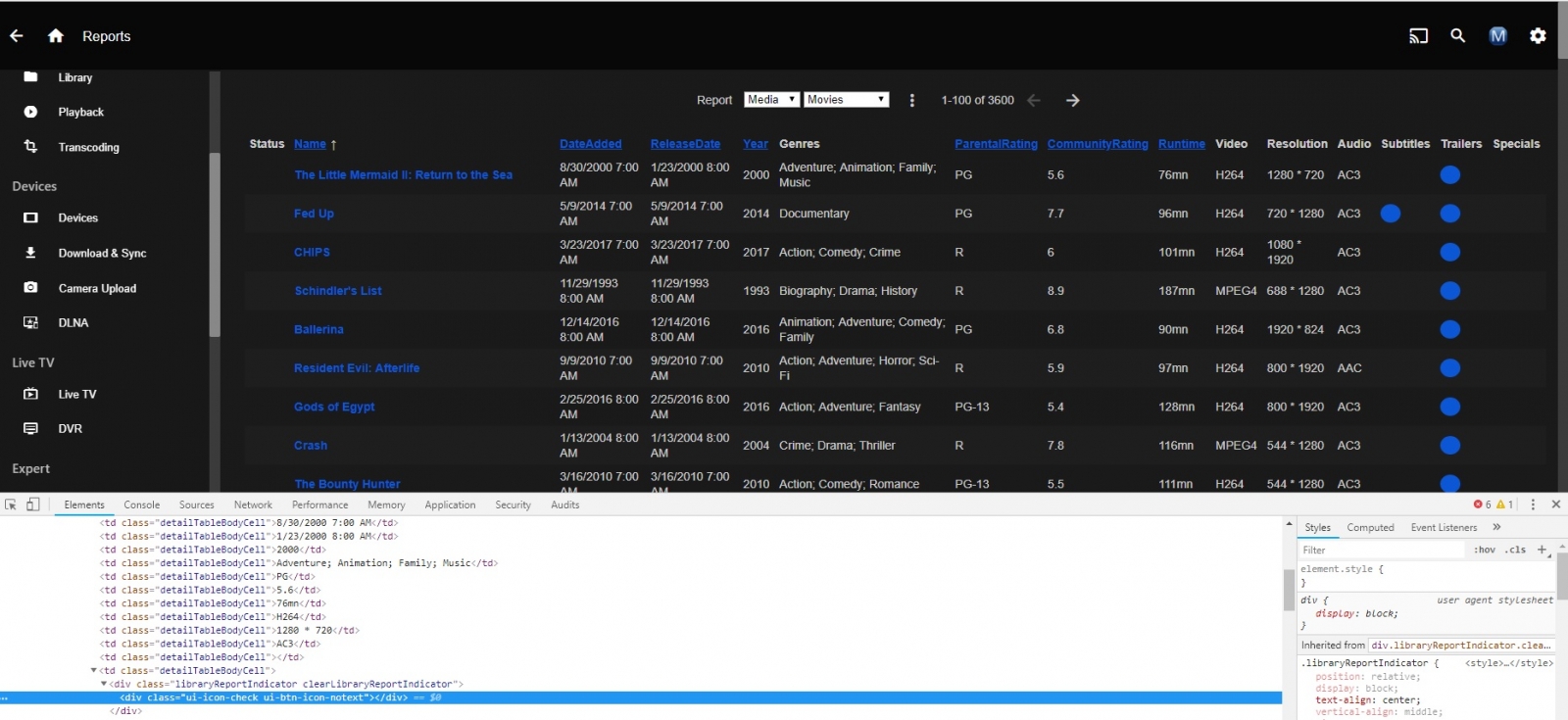Viewport: 1568px width, 720px height.
Task: Click the DevTools element inspector icon
Action: pyautogui.click(x=11, y=504)
